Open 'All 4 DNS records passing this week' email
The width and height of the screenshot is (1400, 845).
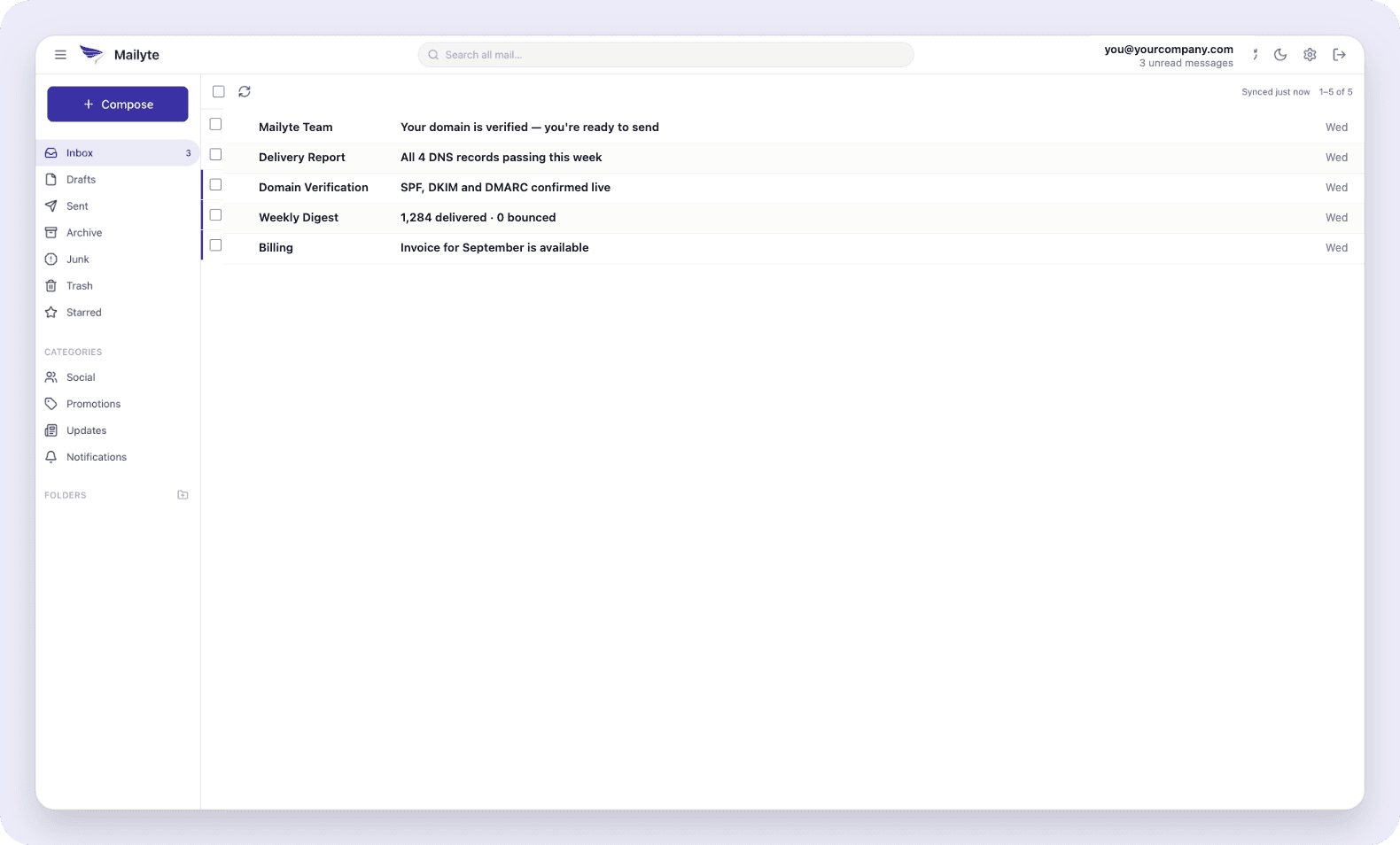point(501,158)
